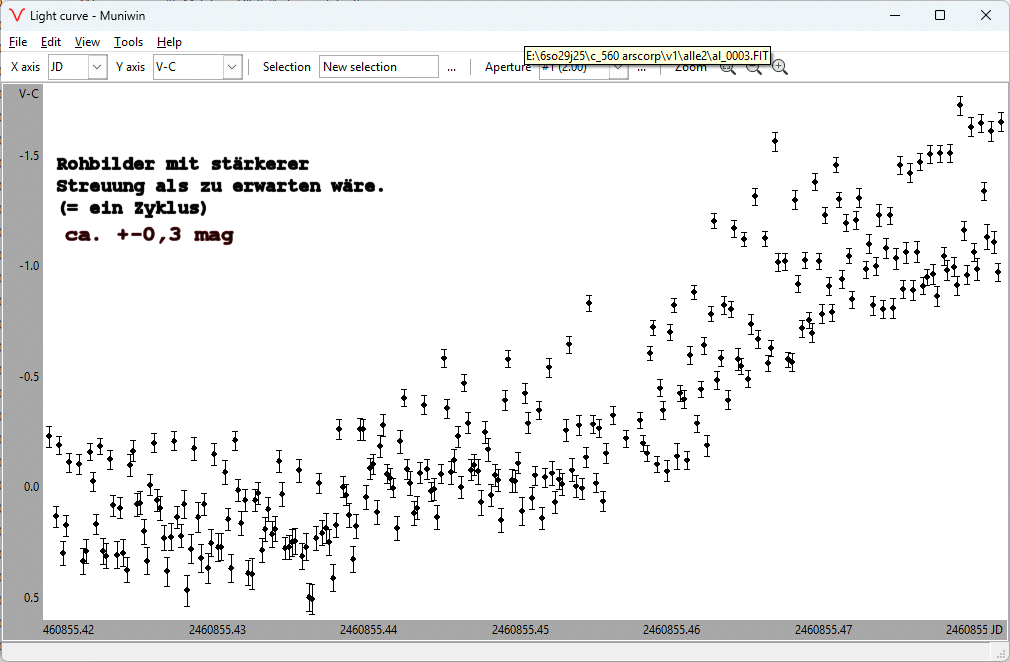1010x662 pixels.
Task: Open the Tools menu
Action: coord(128,42)
